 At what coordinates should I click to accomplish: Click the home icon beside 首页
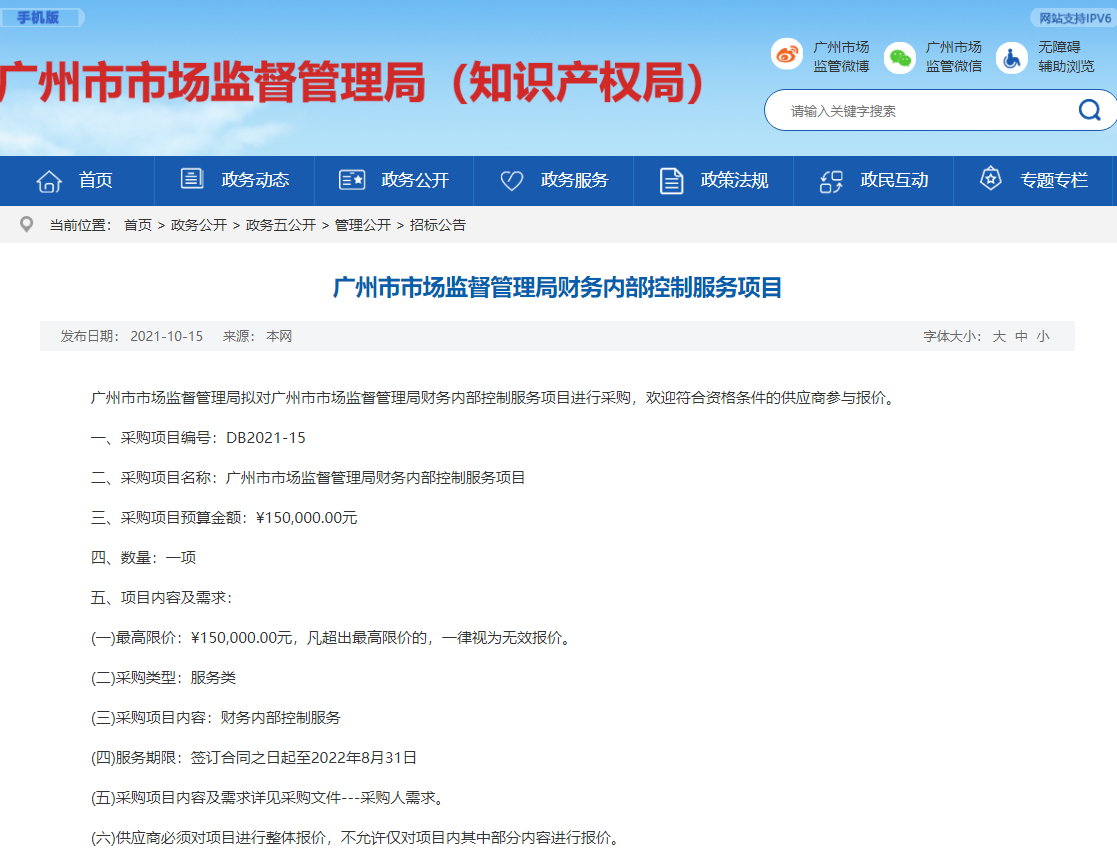[49, 181]
